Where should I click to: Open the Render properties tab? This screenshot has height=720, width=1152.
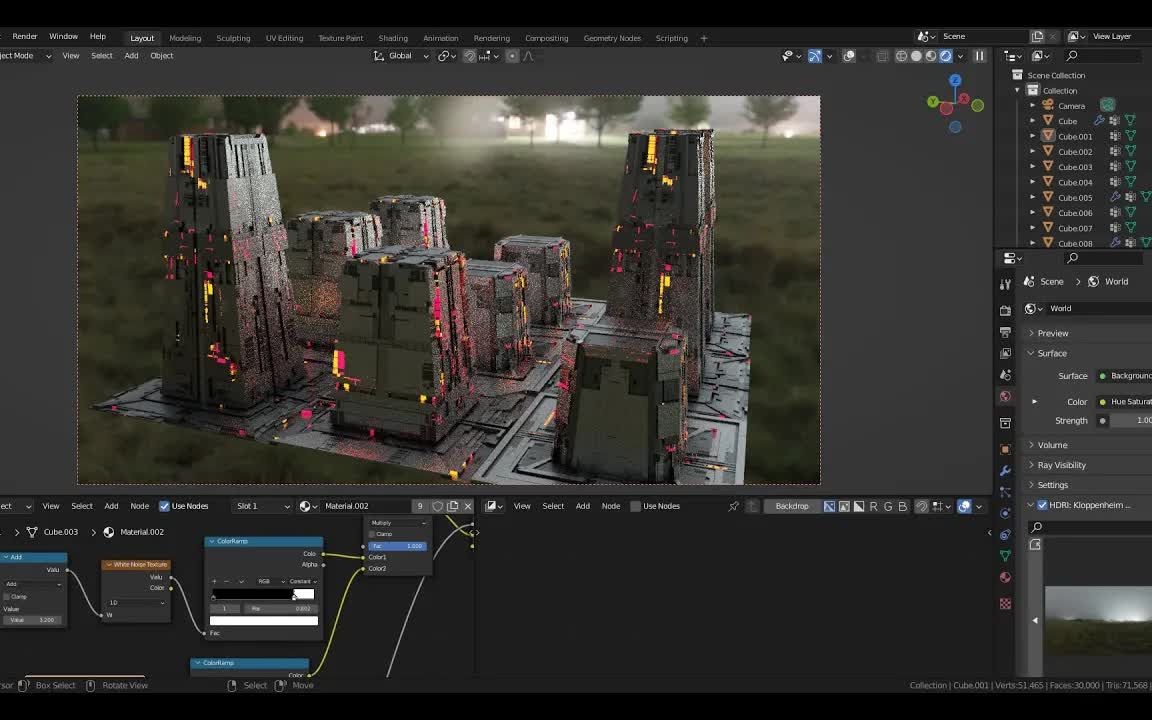(1005, 309)
